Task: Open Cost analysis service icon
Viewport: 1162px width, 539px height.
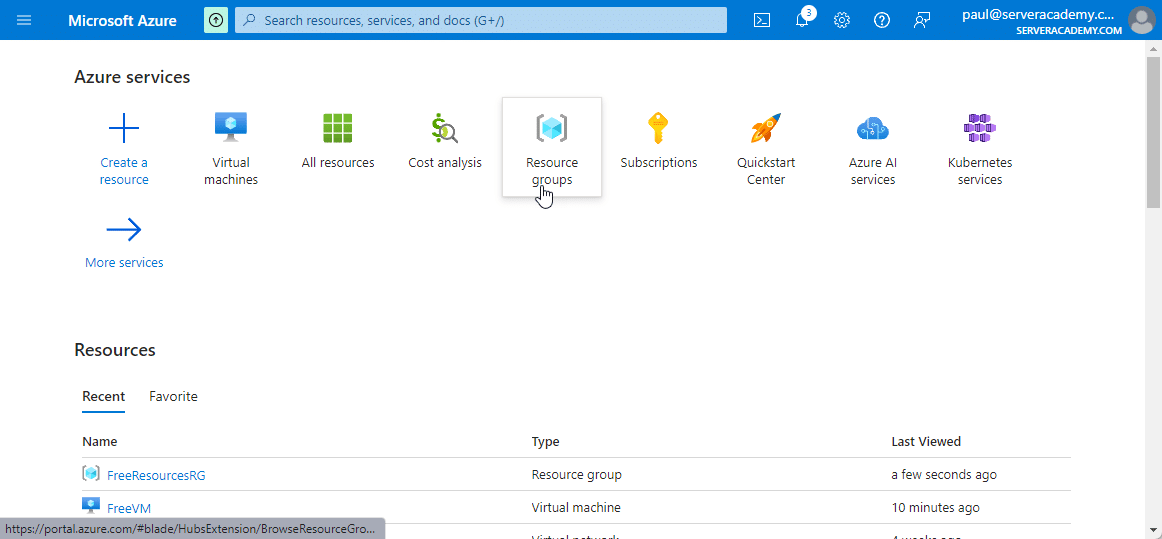Action: [445, 129]
